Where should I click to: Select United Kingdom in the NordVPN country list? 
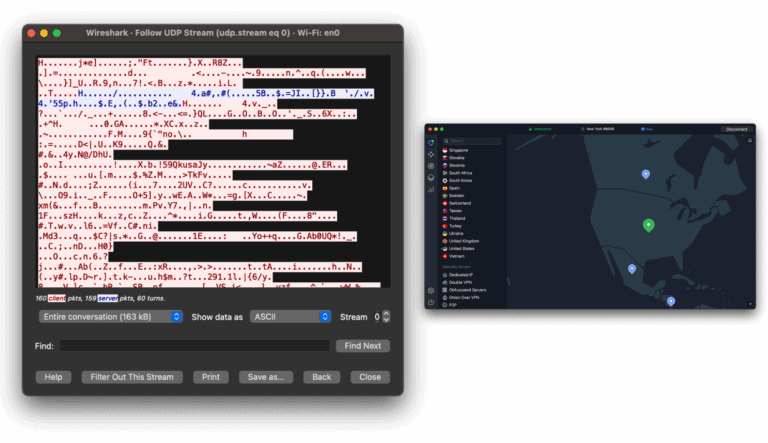click(461, 241)
